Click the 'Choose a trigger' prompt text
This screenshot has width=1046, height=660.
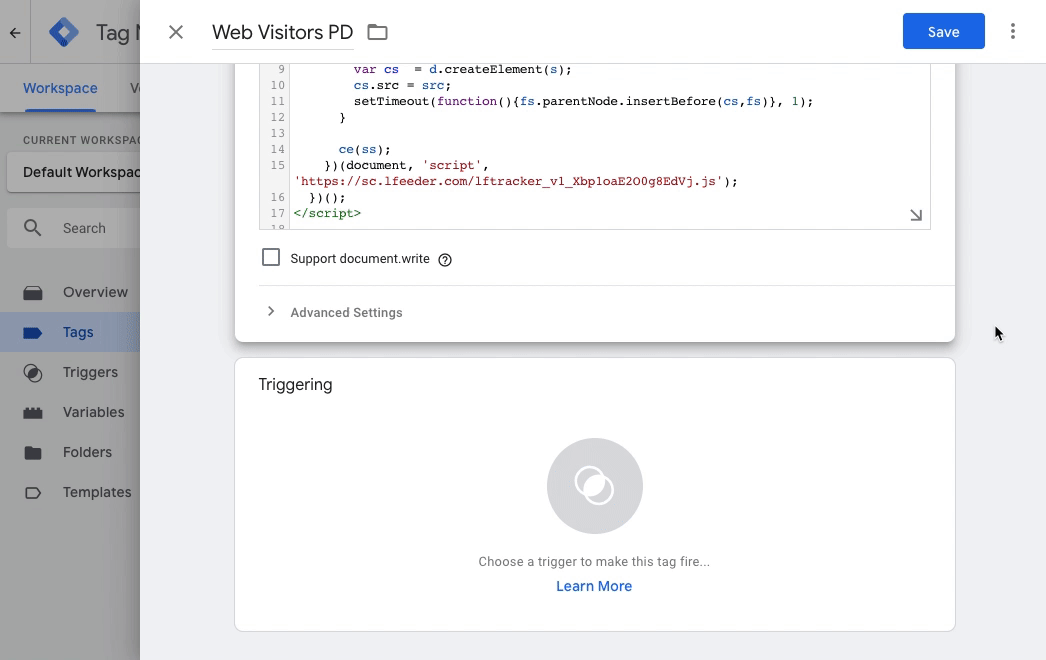(594, 562)
